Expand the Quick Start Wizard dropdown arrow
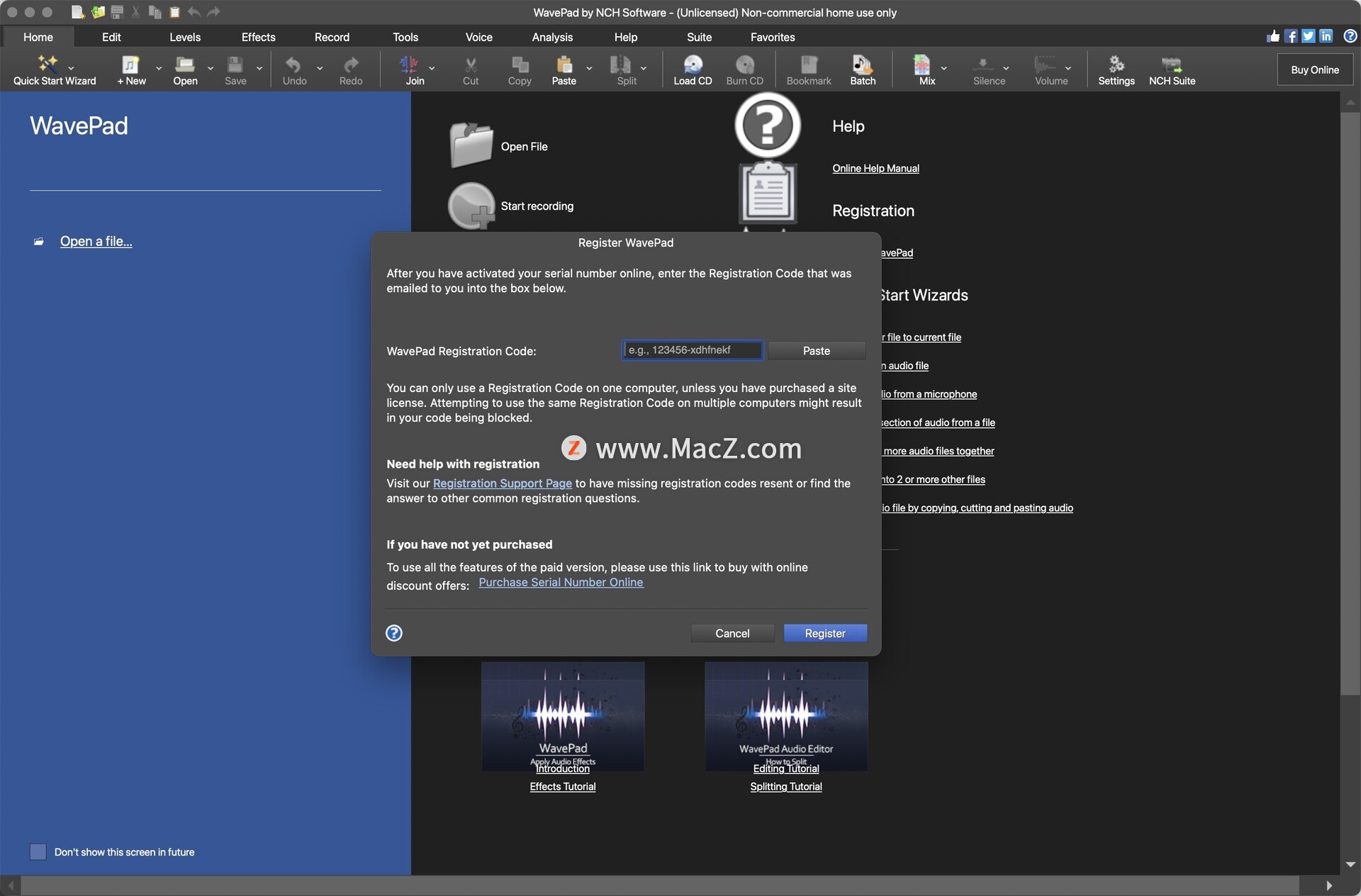1361x896 pixels. pos(71,68)
